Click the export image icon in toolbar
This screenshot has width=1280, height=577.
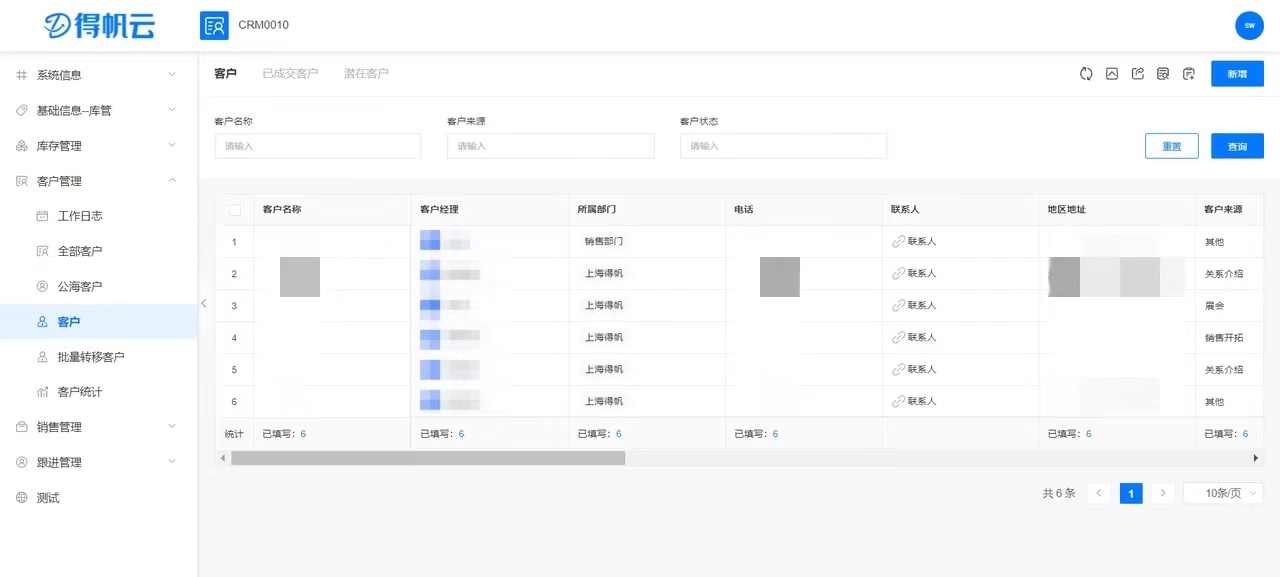1112,73
